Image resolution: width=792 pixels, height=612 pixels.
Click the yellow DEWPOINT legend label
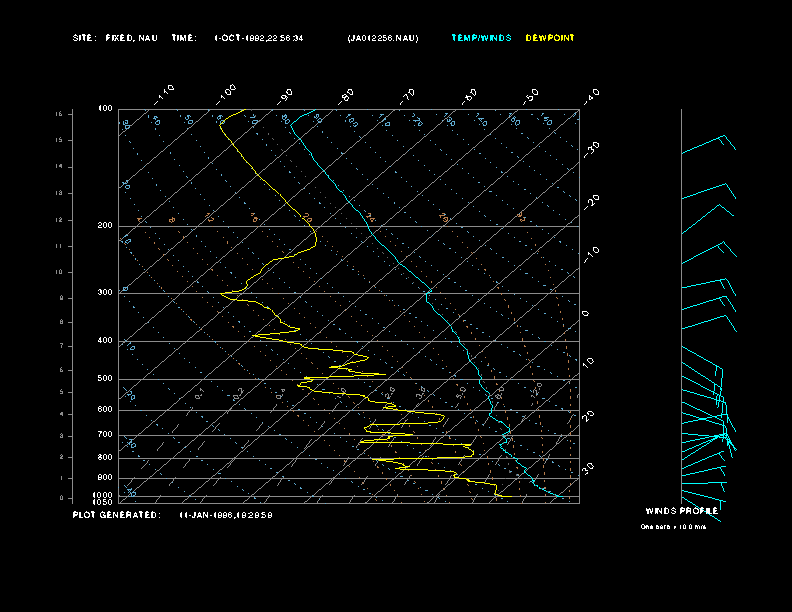click(550, 38)
